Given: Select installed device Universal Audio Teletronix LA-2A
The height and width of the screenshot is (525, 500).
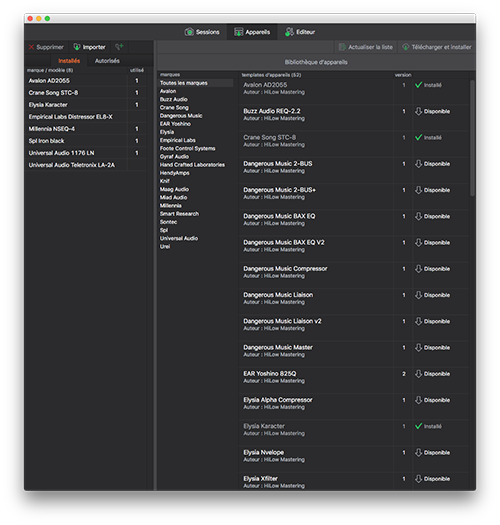Looking at the screenshot, I should [86, 165].
